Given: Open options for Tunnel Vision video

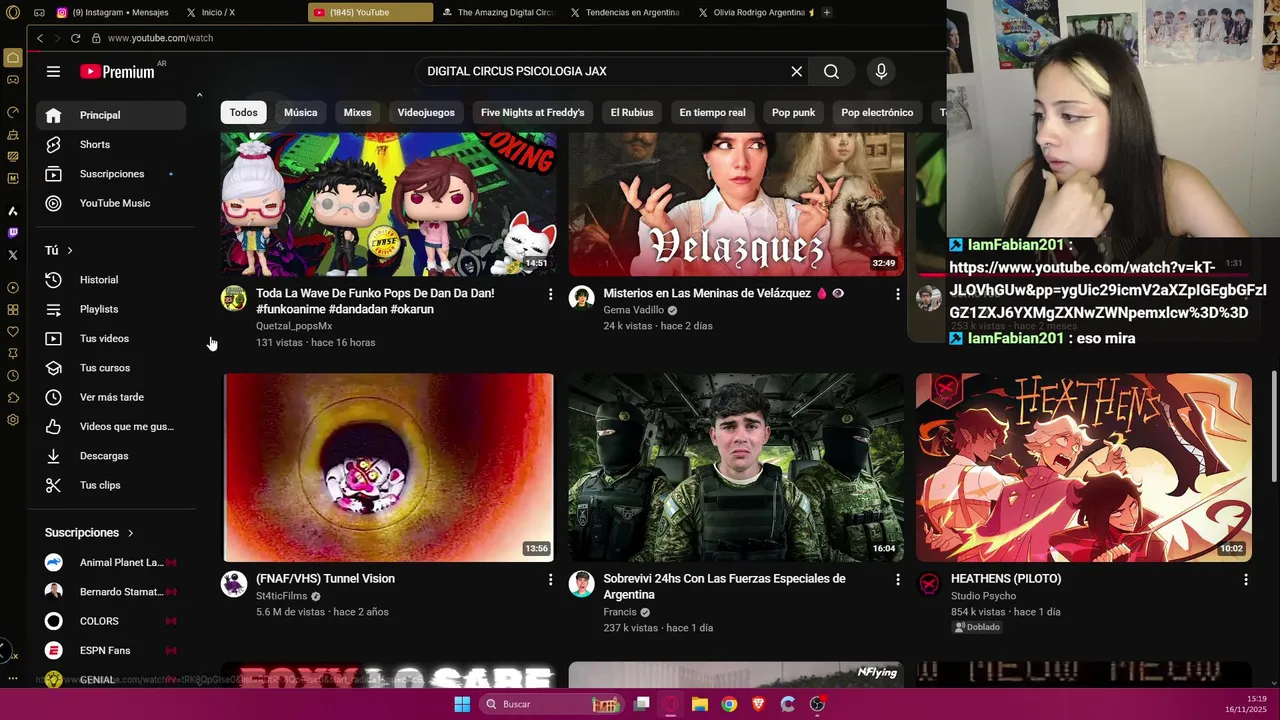Looking at the screenshot, I should 550,579.
